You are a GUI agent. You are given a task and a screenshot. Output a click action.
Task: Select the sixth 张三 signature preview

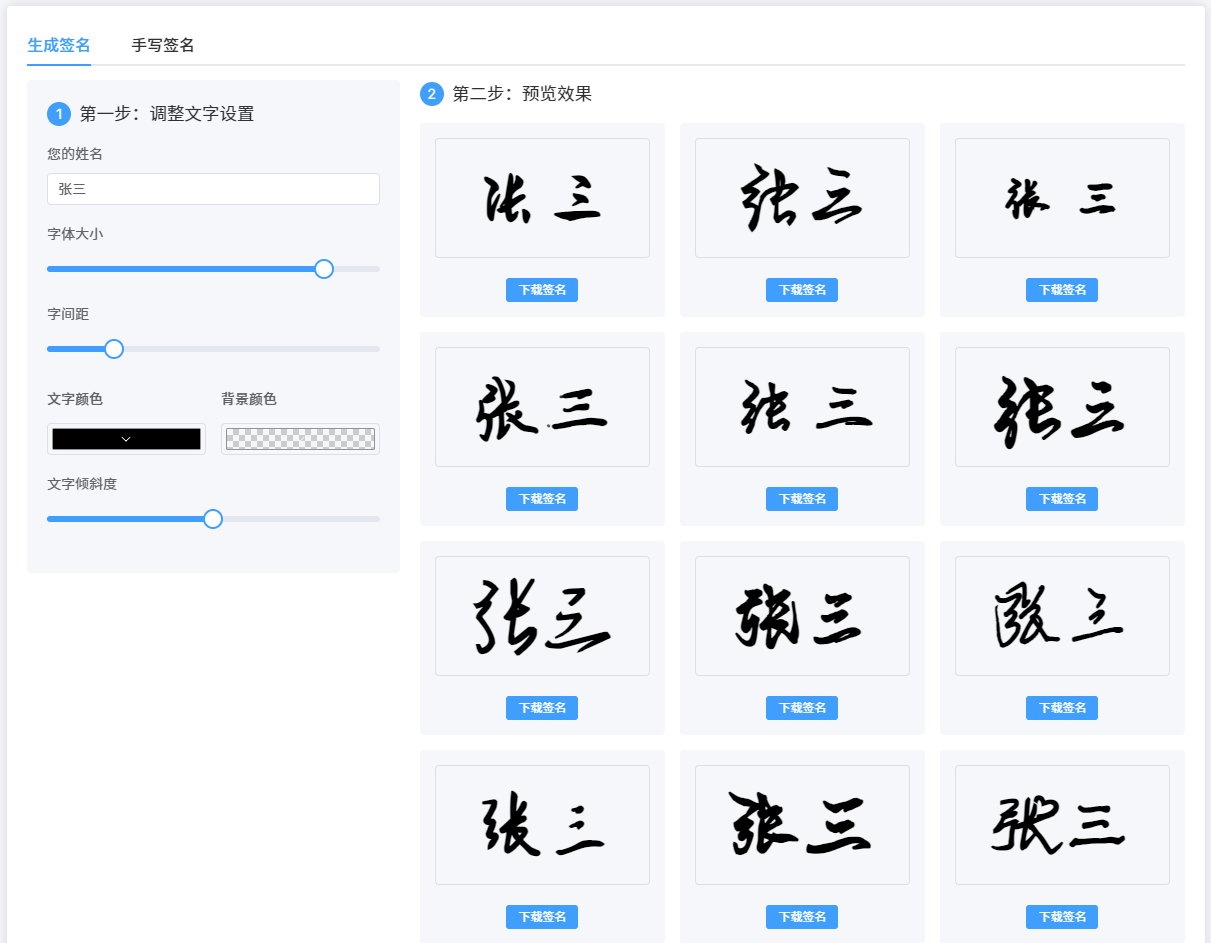(1061, 406)
